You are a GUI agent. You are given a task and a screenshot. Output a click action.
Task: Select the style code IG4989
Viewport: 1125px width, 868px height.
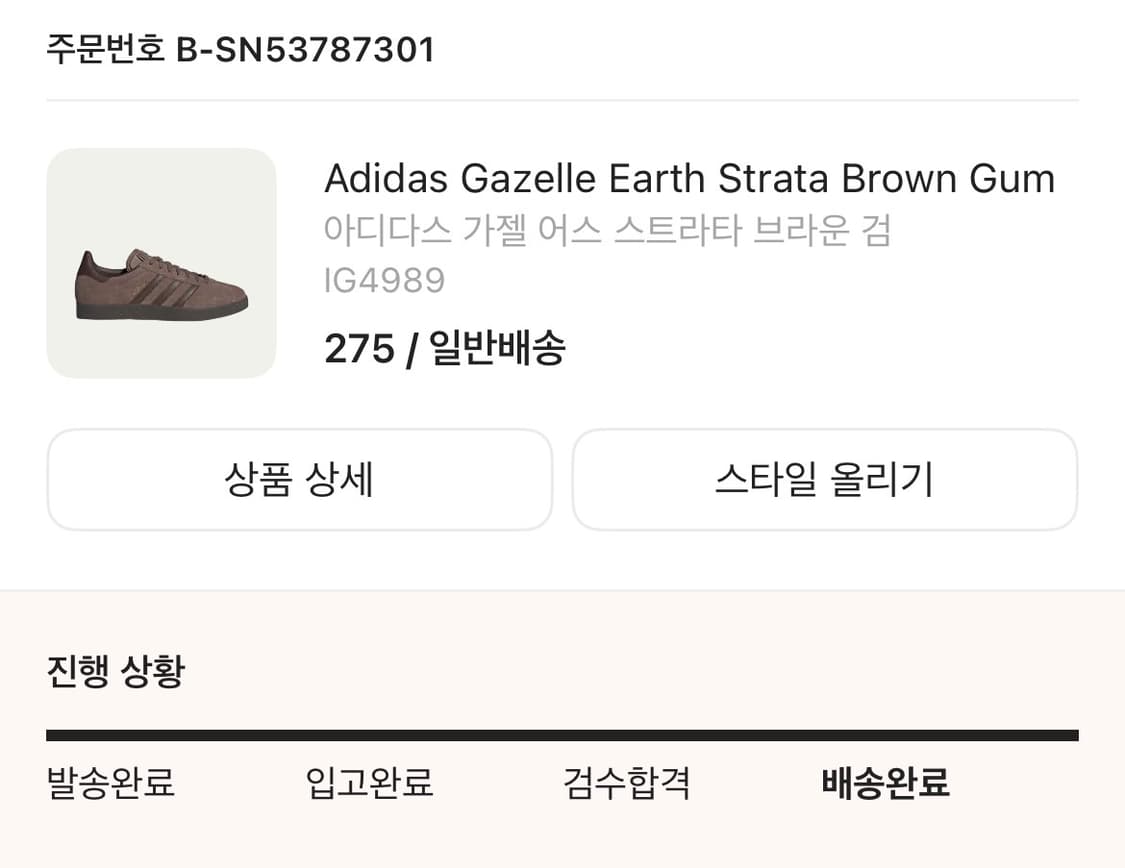pyautogui.click(x=384, y=280)
